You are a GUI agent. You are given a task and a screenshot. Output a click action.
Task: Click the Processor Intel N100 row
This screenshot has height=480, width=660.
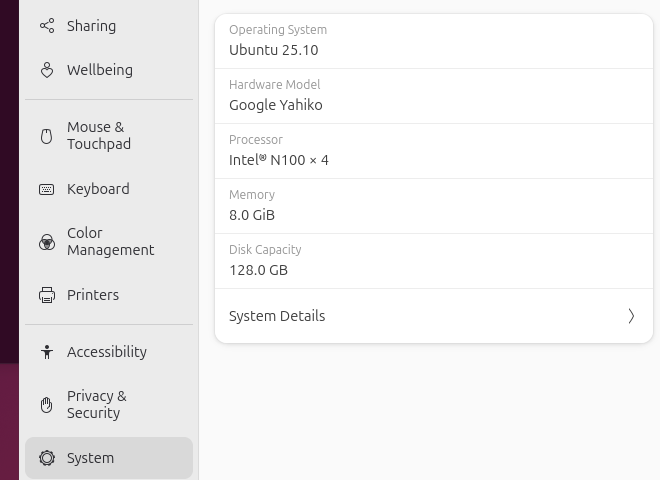click(433, 151)
